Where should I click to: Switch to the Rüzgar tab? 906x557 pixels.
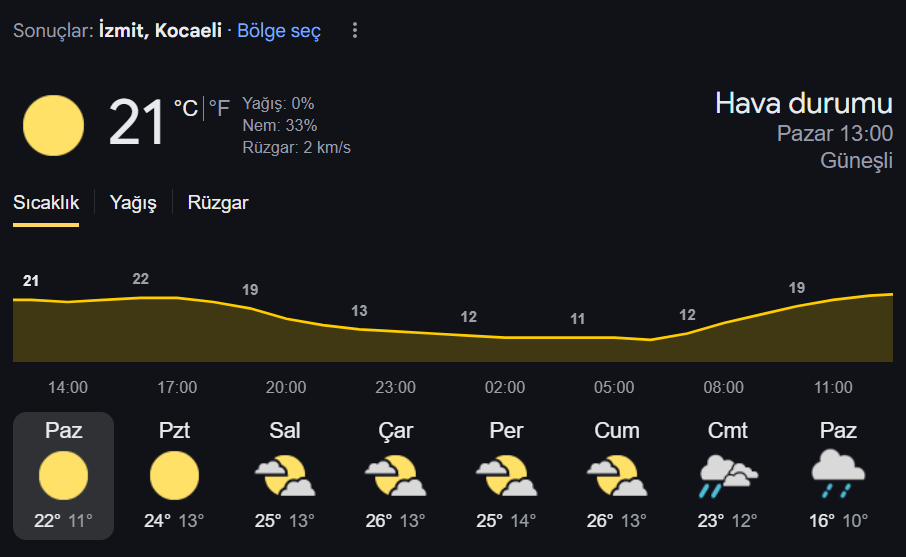218,203
